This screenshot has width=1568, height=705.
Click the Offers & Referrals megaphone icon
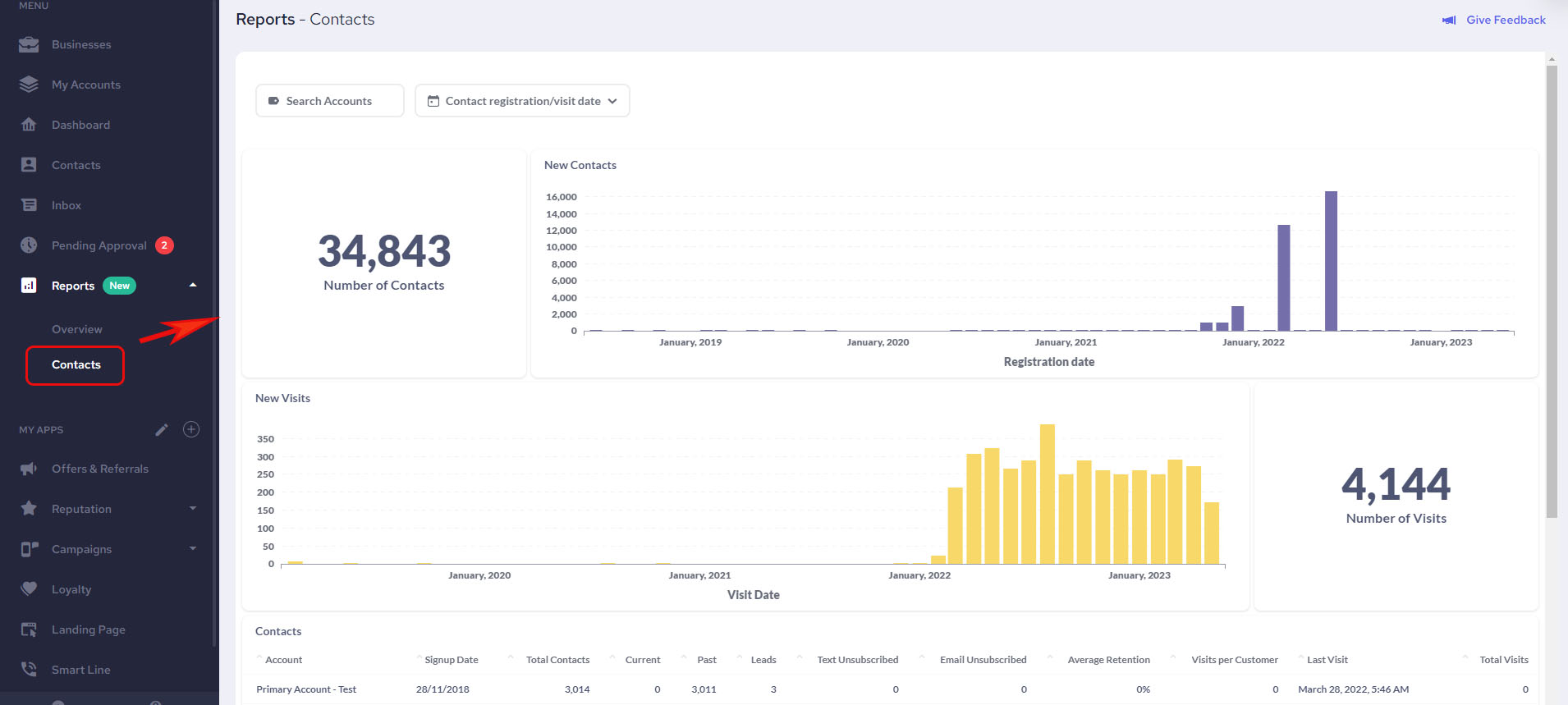29,469
